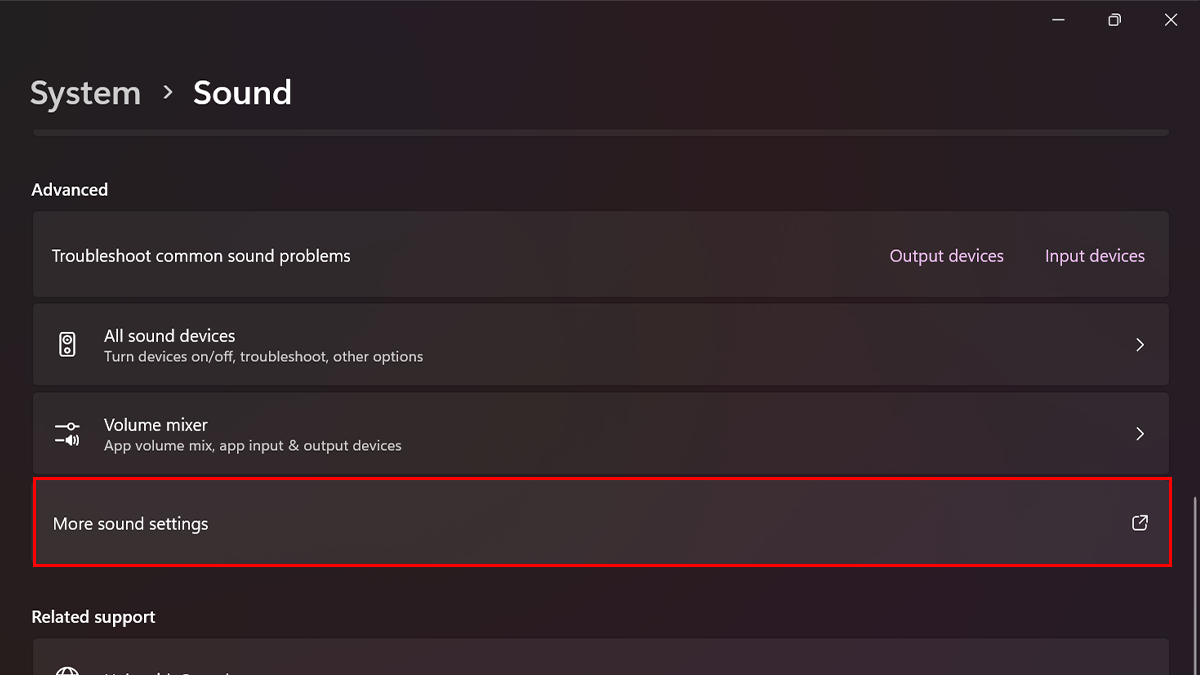The image size is (1200, 675).
Task: Click the external link icon on More sound settings
Action: tap(1140, 523)
